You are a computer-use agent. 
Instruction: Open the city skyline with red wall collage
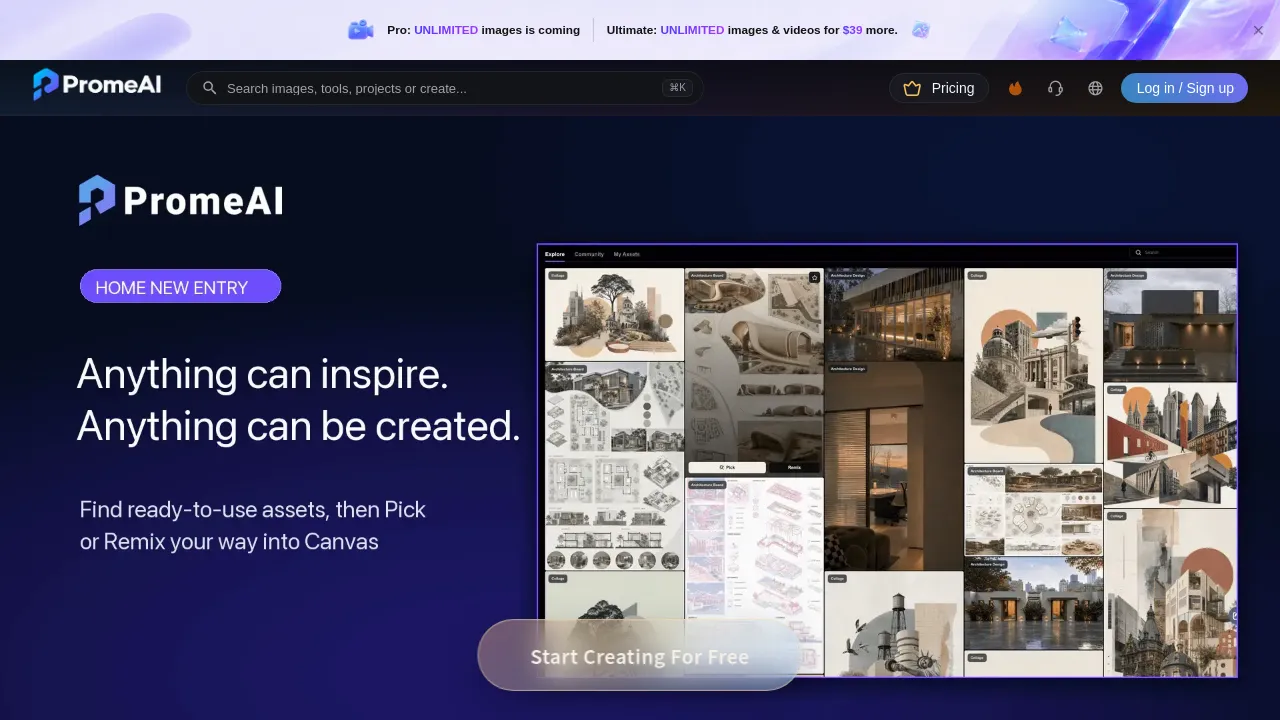point(1170,446)
